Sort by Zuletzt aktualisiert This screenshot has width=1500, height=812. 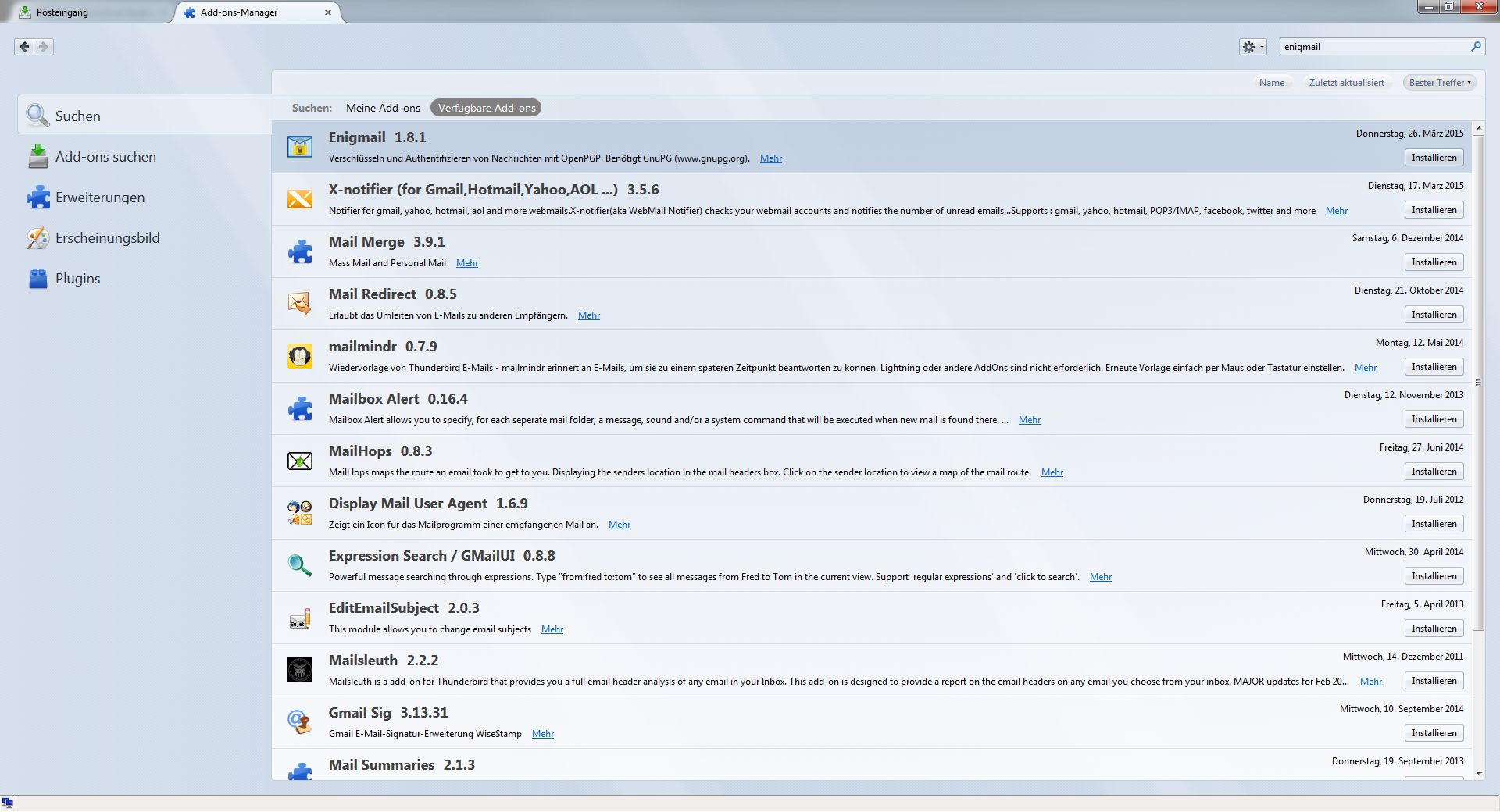[1346, 83]
